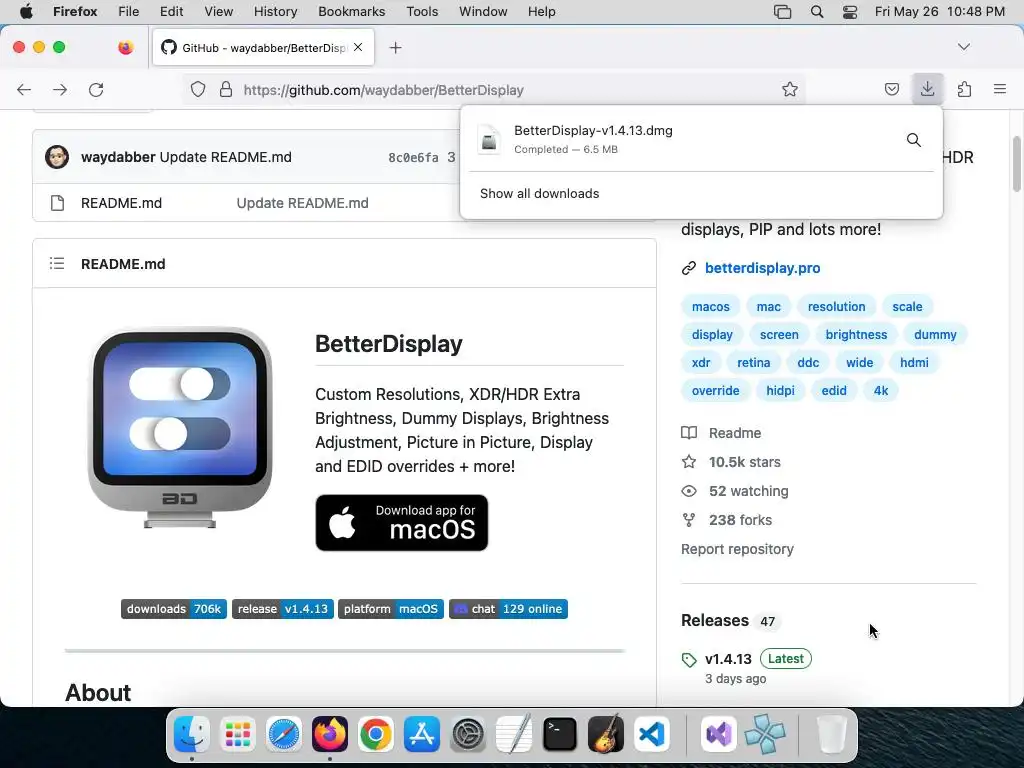Open the Window menu

(x=483, y=12)
